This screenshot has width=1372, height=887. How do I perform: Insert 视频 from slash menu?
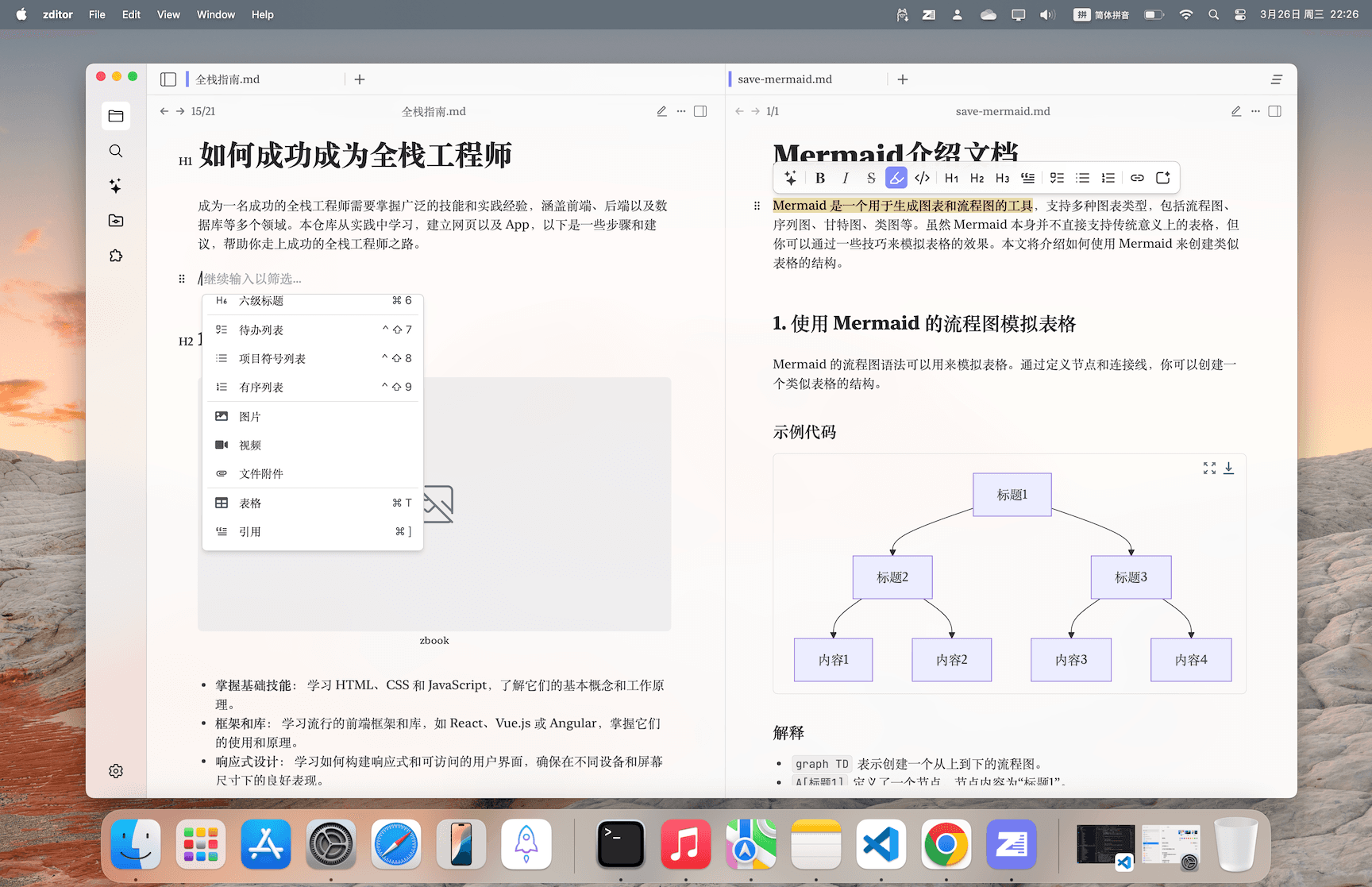pyautogui.click(x=313, y=445)
